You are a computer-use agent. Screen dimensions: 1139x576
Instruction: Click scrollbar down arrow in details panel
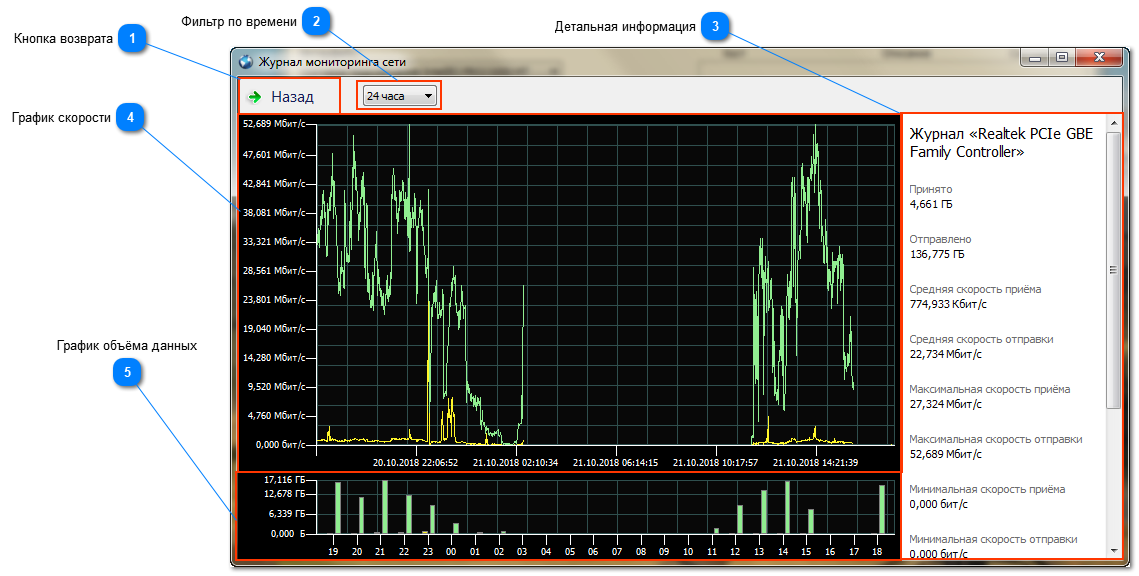point(1114,551)
